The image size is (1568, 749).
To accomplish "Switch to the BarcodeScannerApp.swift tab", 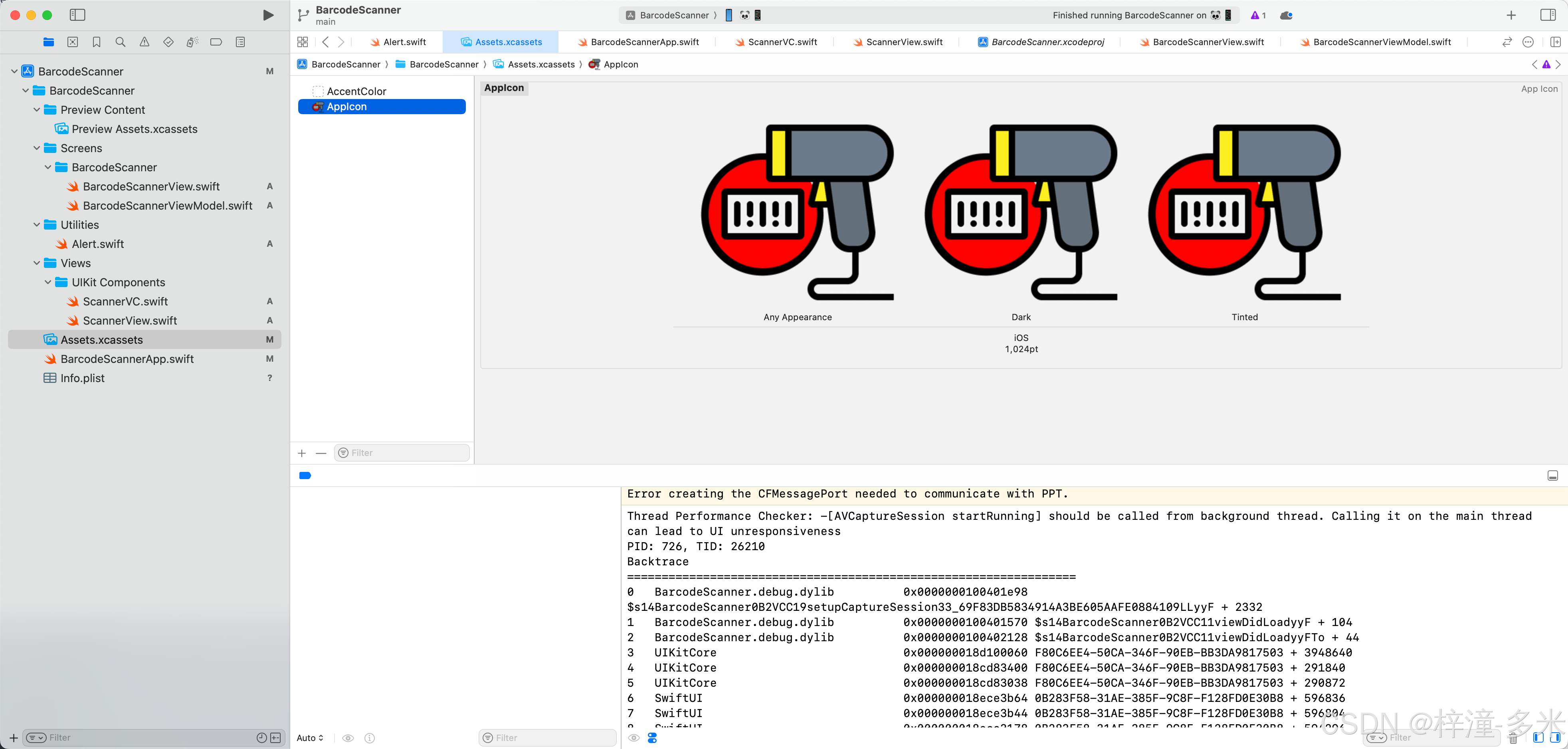I will point(644,42).
